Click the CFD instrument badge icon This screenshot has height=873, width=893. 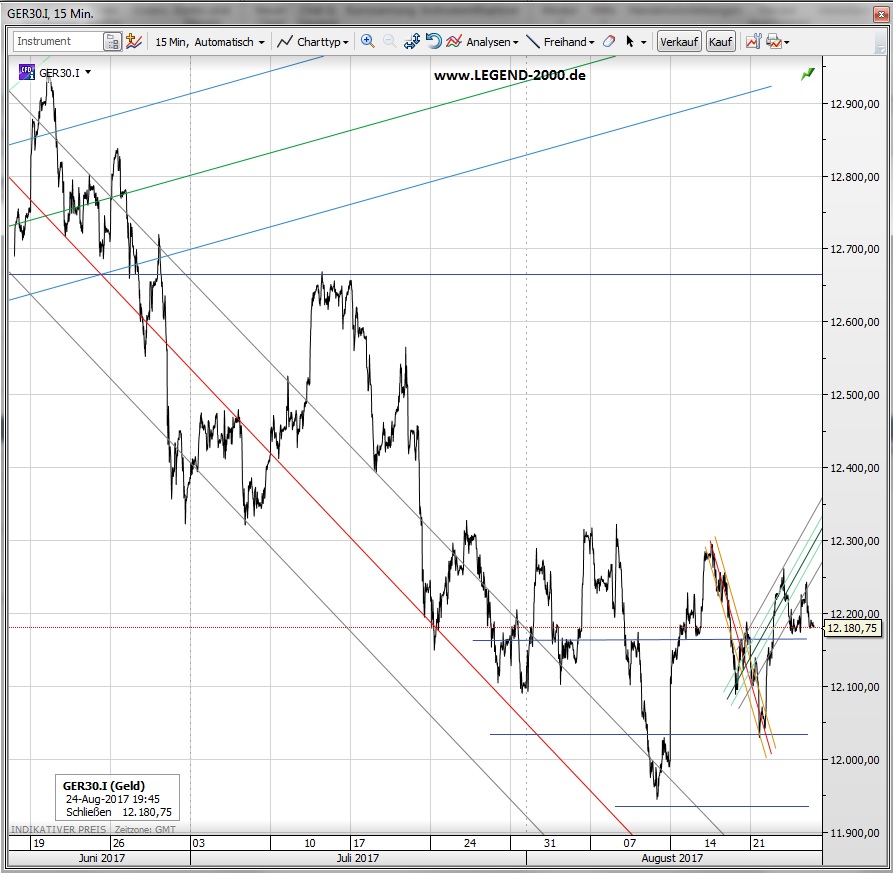[x=27, y=72]
